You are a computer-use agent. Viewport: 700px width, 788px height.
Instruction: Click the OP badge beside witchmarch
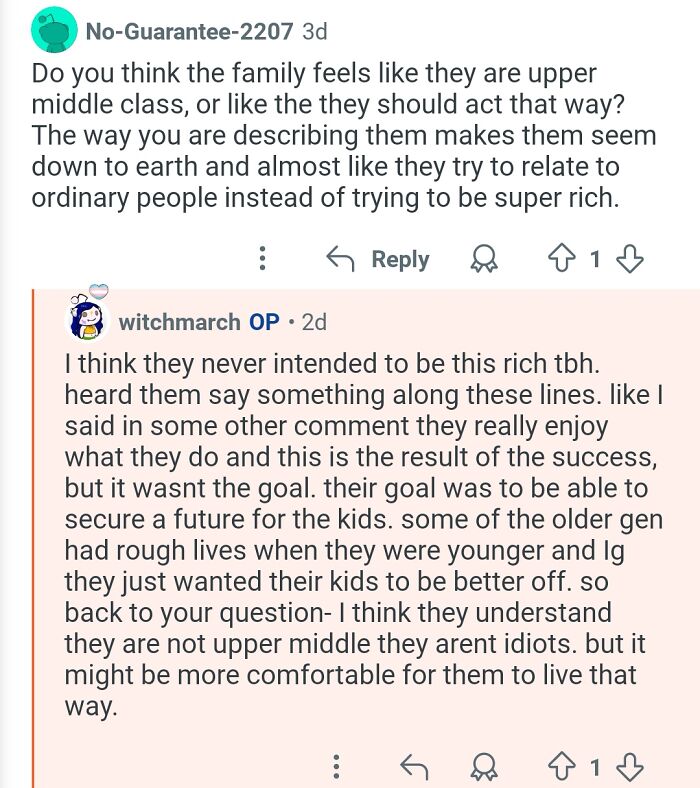pyautogui.click(x=264, y=322)
